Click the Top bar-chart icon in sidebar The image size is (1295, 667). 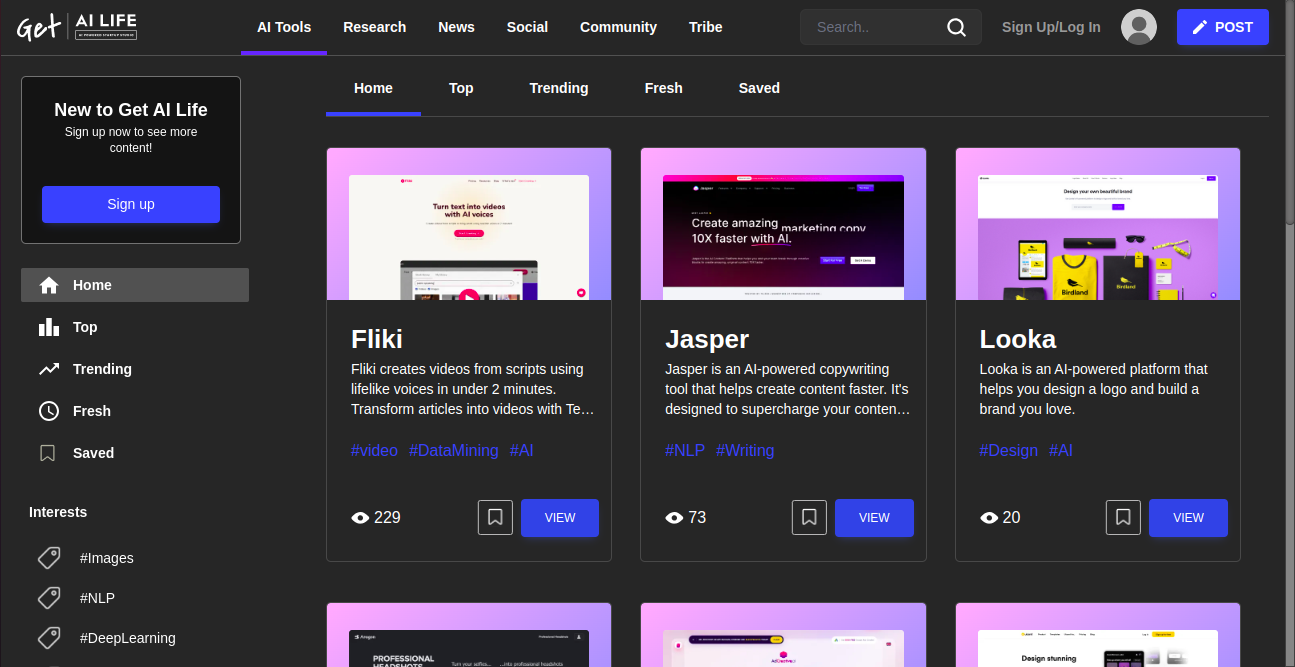click(49, 327)
